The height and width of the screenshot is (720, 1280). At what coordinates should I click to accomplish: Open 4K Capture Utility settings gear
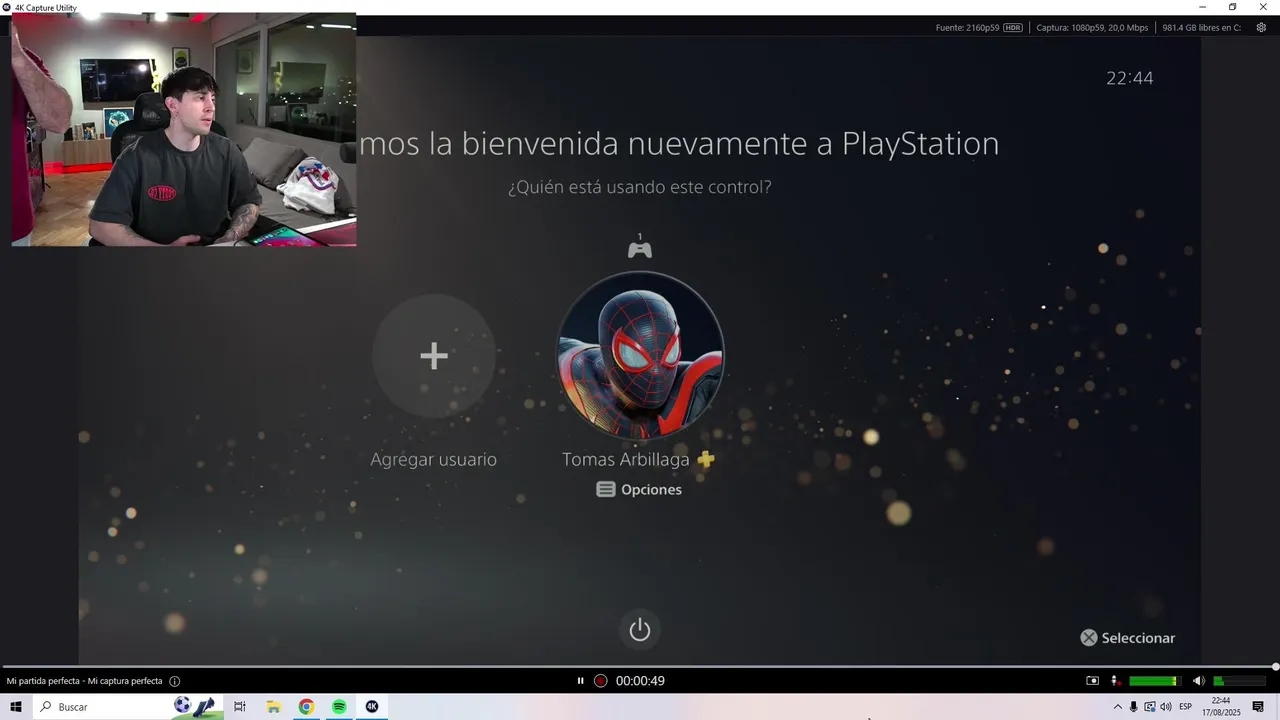point(1261,27)
